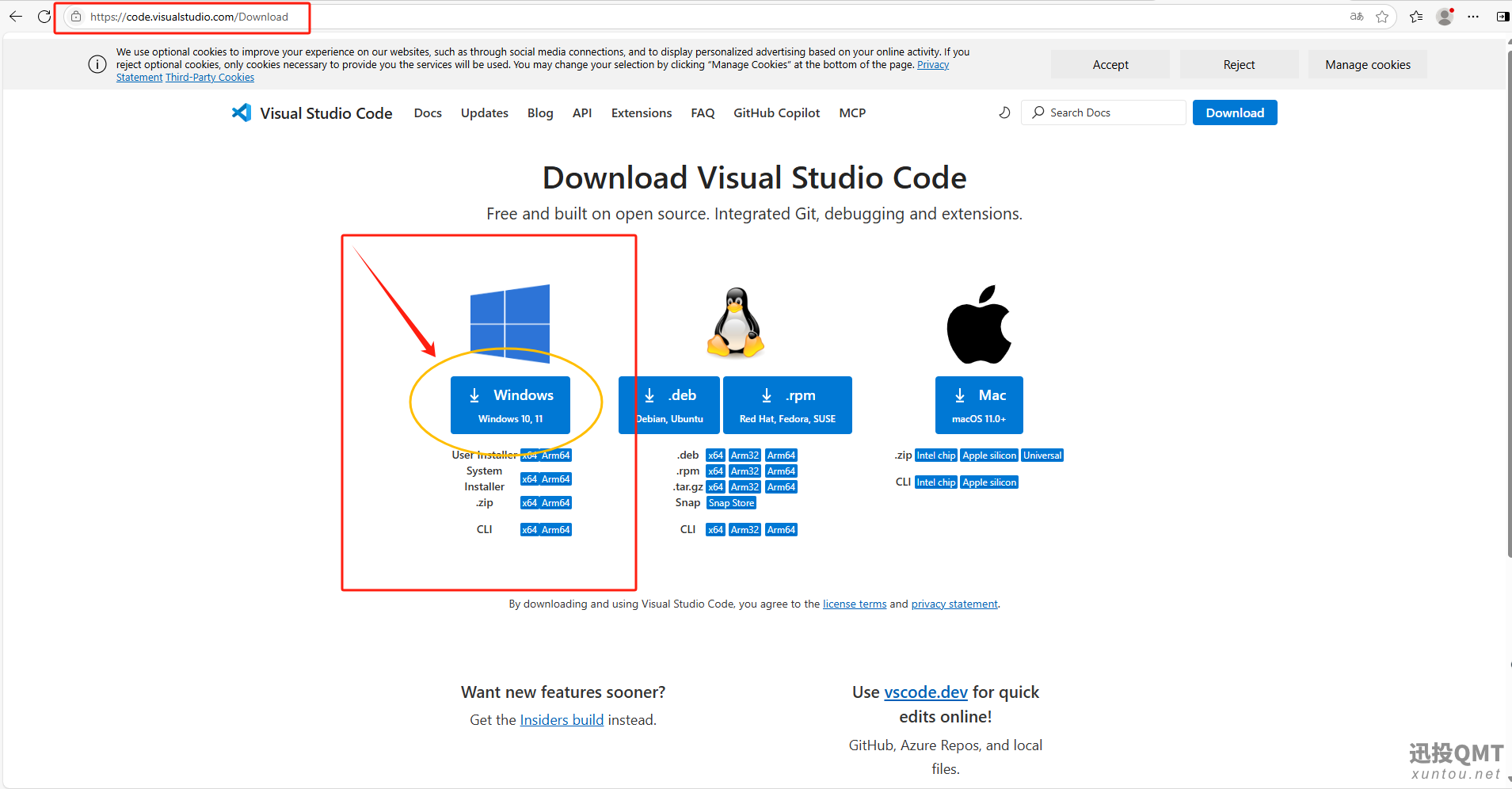Open the browser favorites list icon
This screenshot has width=1512, height=789.
pos(1416,17)
